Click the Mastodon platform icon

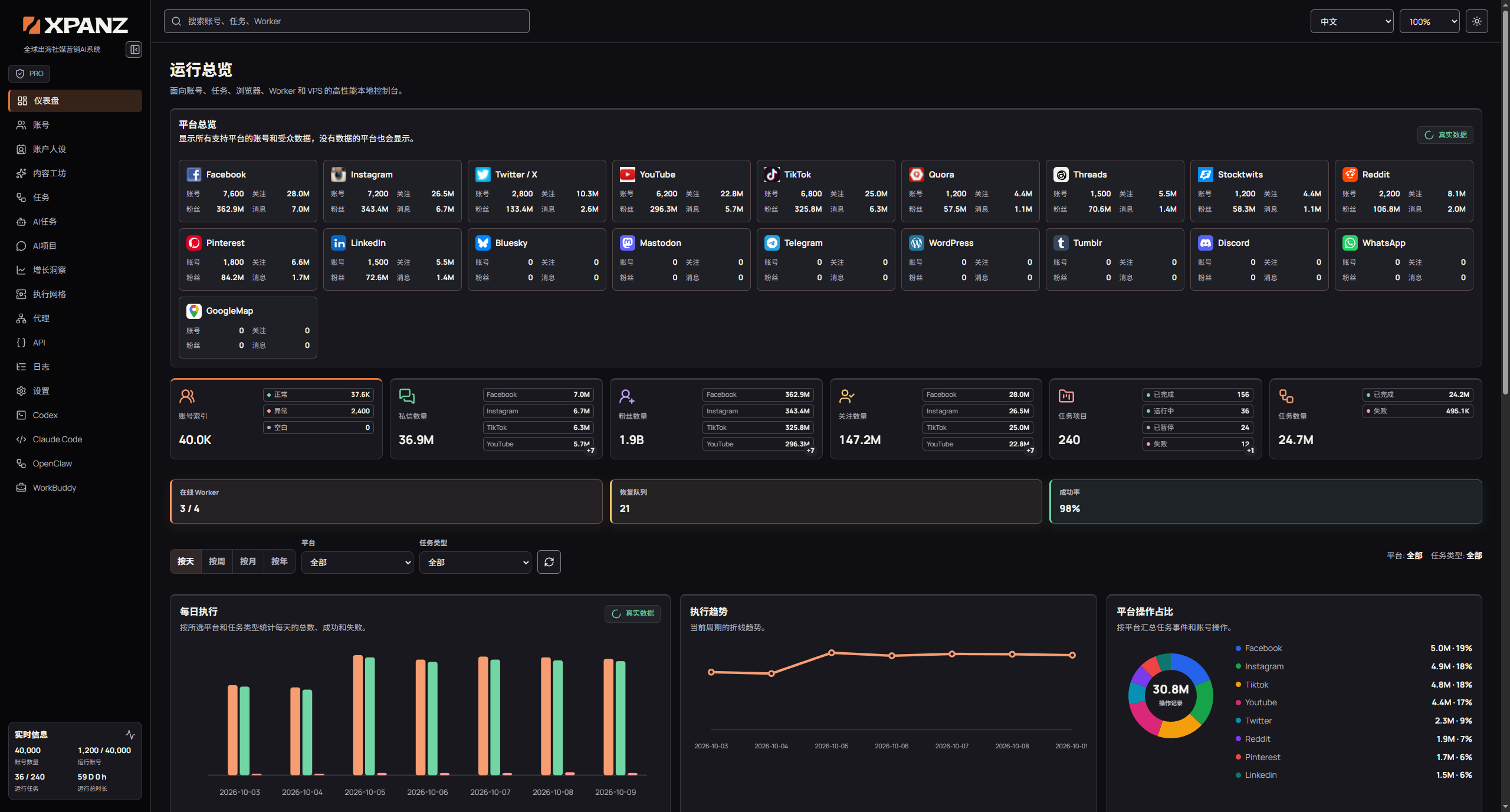pyautogui.click(x=627, y=243)
